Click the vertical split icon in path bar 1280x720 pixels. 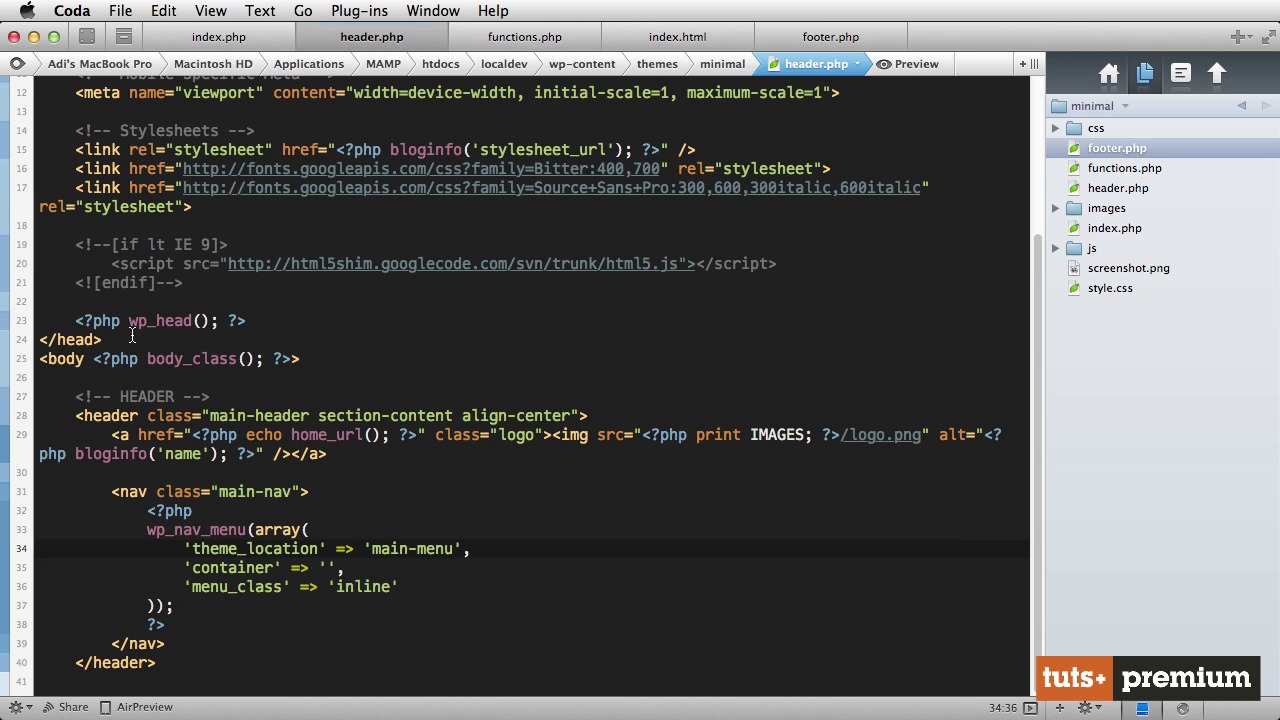1034,64
